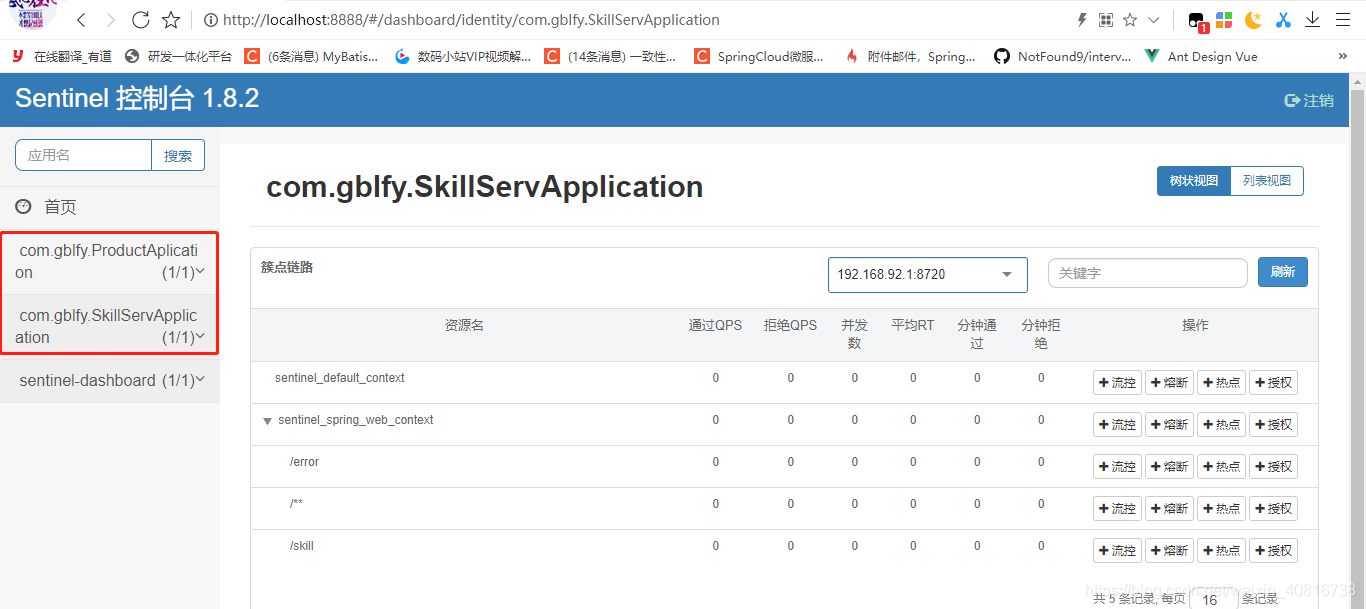Image resolution: width=1366 pixels, height=609 pixels.
Task: Open the MyBatis bookmark
Action: pyautogui.click(x=312, y=57)
